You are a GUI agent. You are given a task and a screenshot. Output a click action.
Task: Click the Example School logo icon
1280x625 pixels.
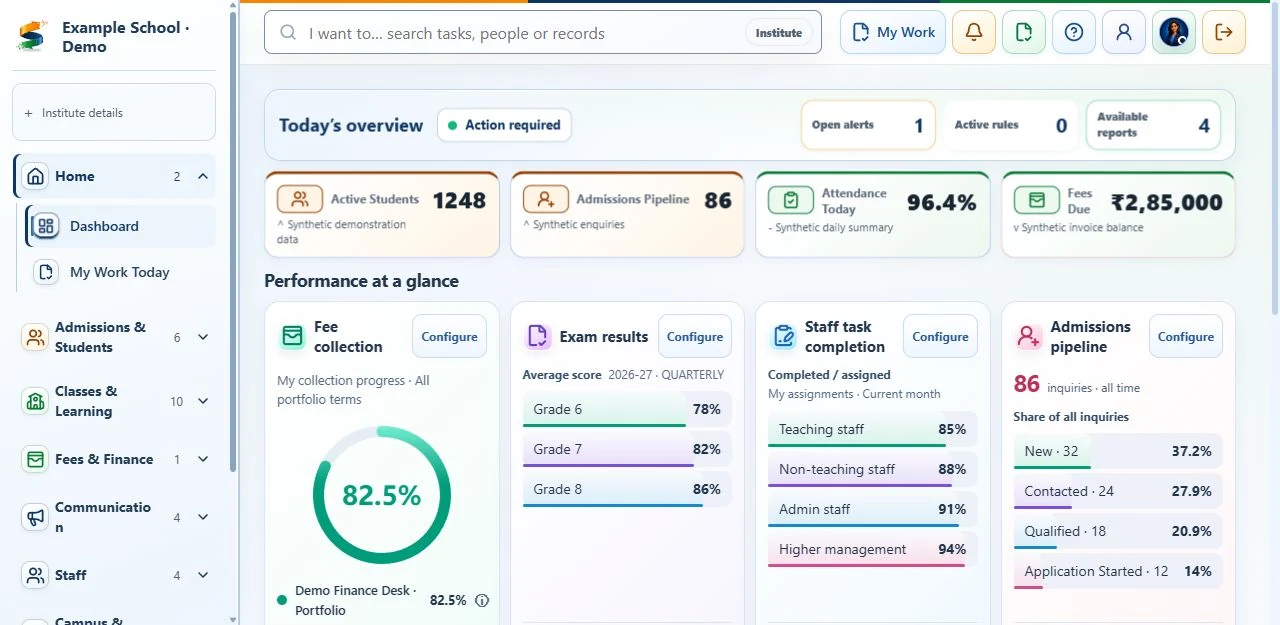click(x=32, y=37)
